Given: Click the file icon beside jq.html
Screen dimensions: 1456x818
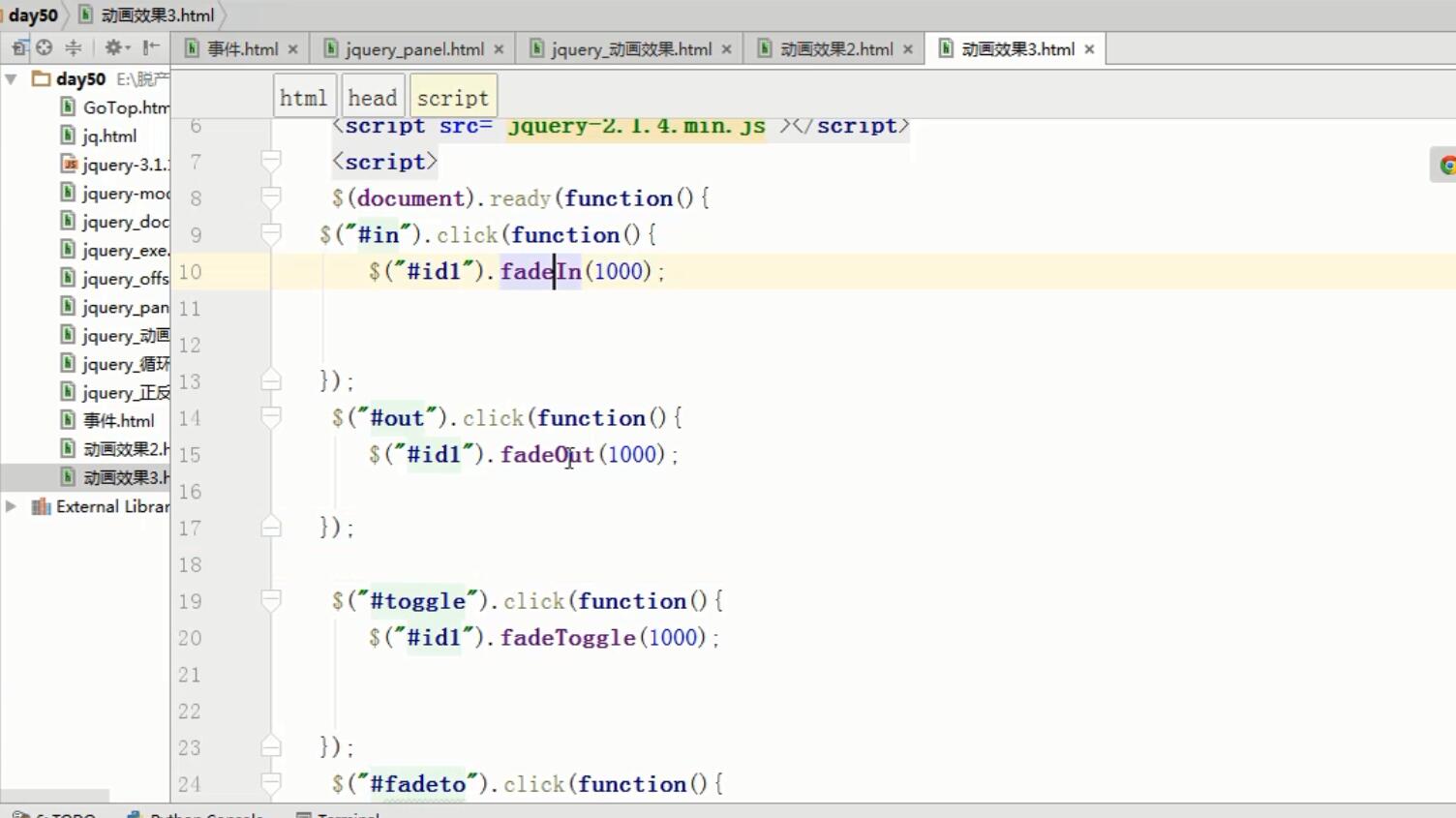Looking at the screenshot, I should [68, 136].
